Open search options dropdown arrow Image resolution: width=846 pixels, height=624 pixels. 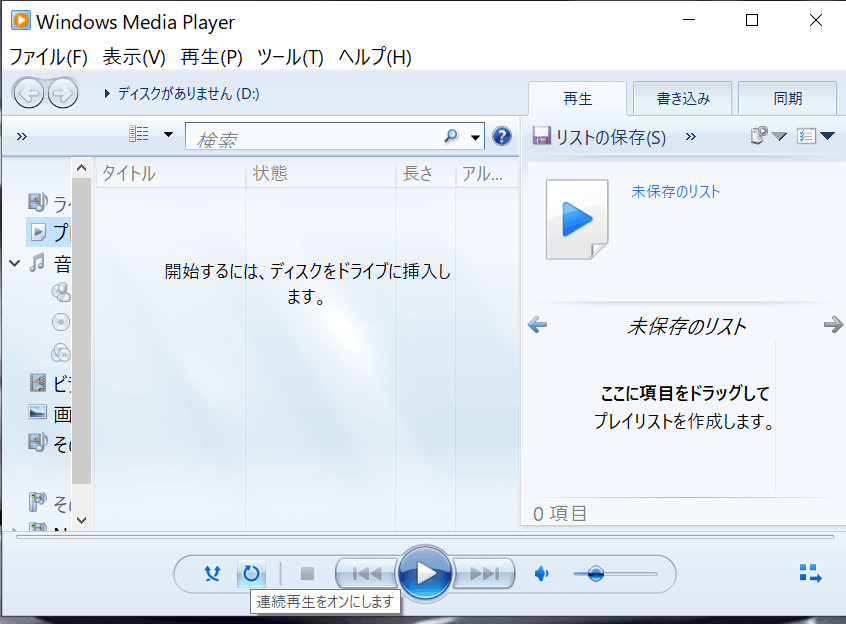coord(475,138)
